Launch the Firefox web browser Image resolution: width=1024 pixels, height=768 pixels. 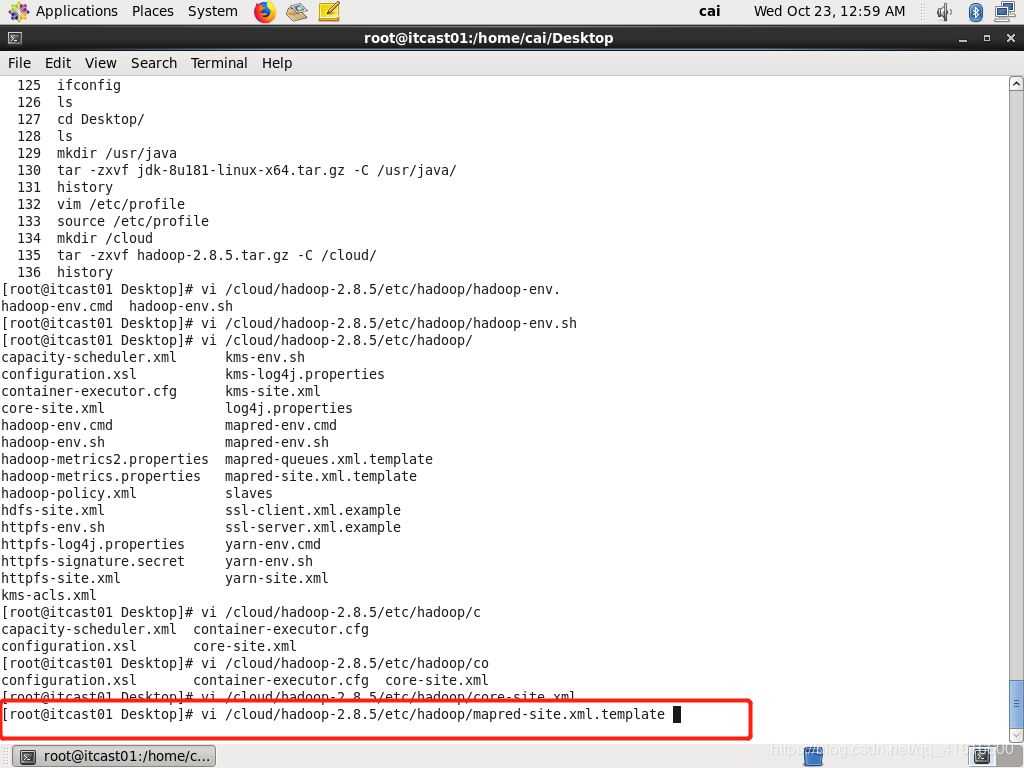click(264, 12)
